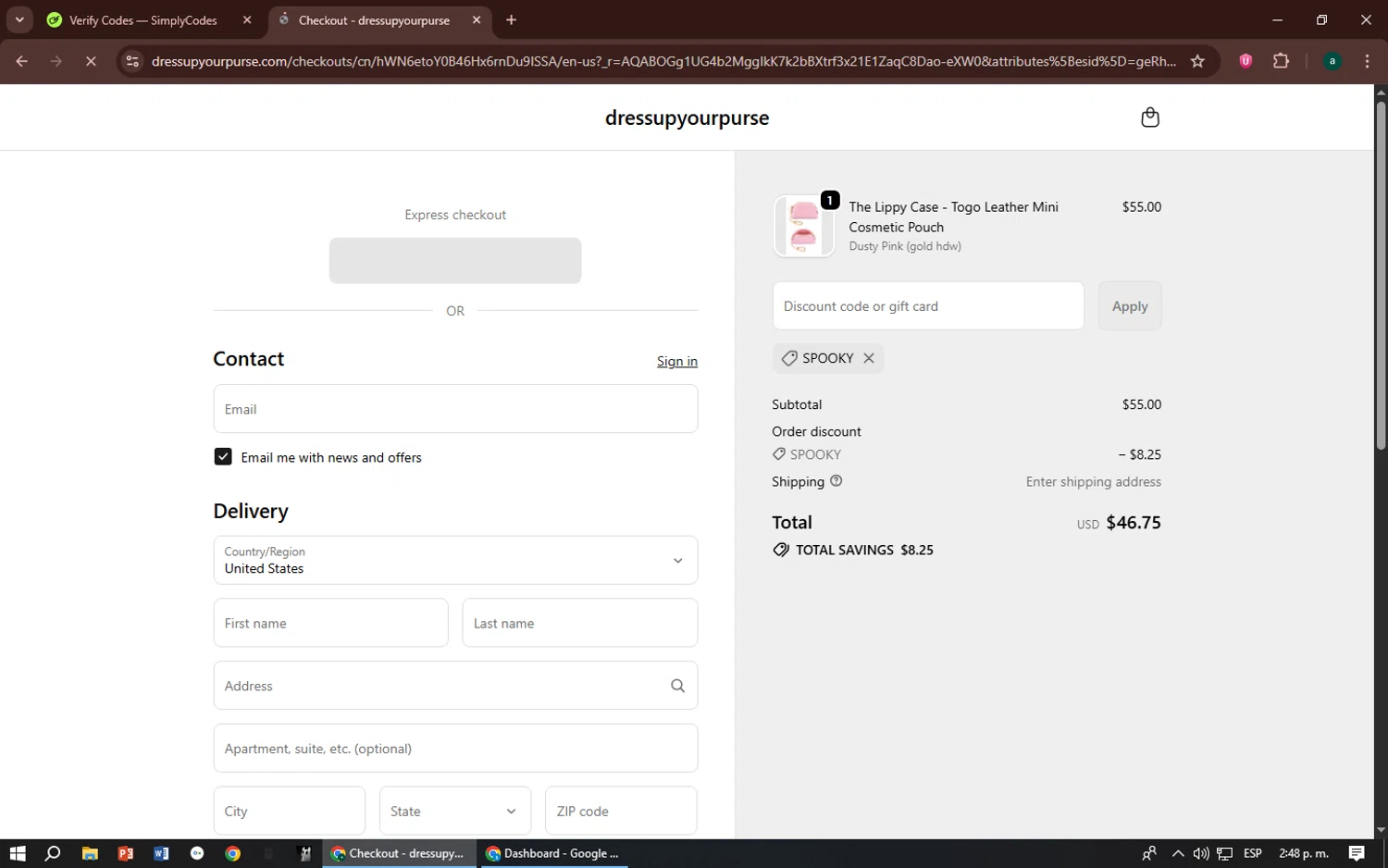The height and width of the screenshot is (868, 1388).
Task: Click the Lippy Case product thumbnail
Action: pos(803,226)
